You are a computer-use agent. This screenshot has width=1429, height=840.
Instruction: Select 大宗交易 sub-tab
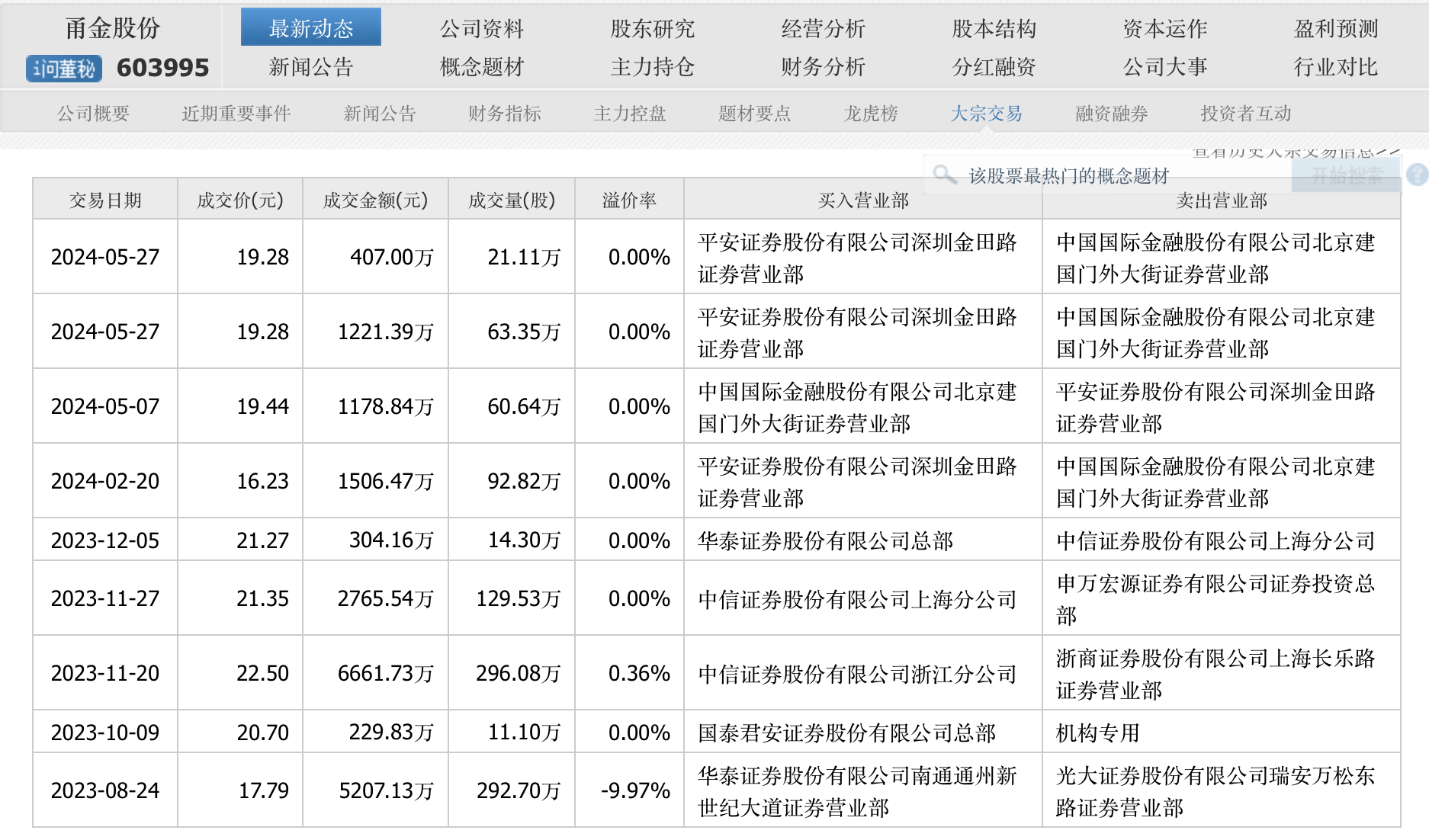(x=987, y=114)
